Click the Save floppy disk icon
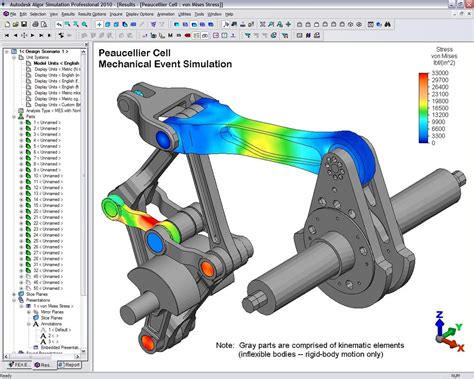Screen dimensions: 474x379 [24, 24]
